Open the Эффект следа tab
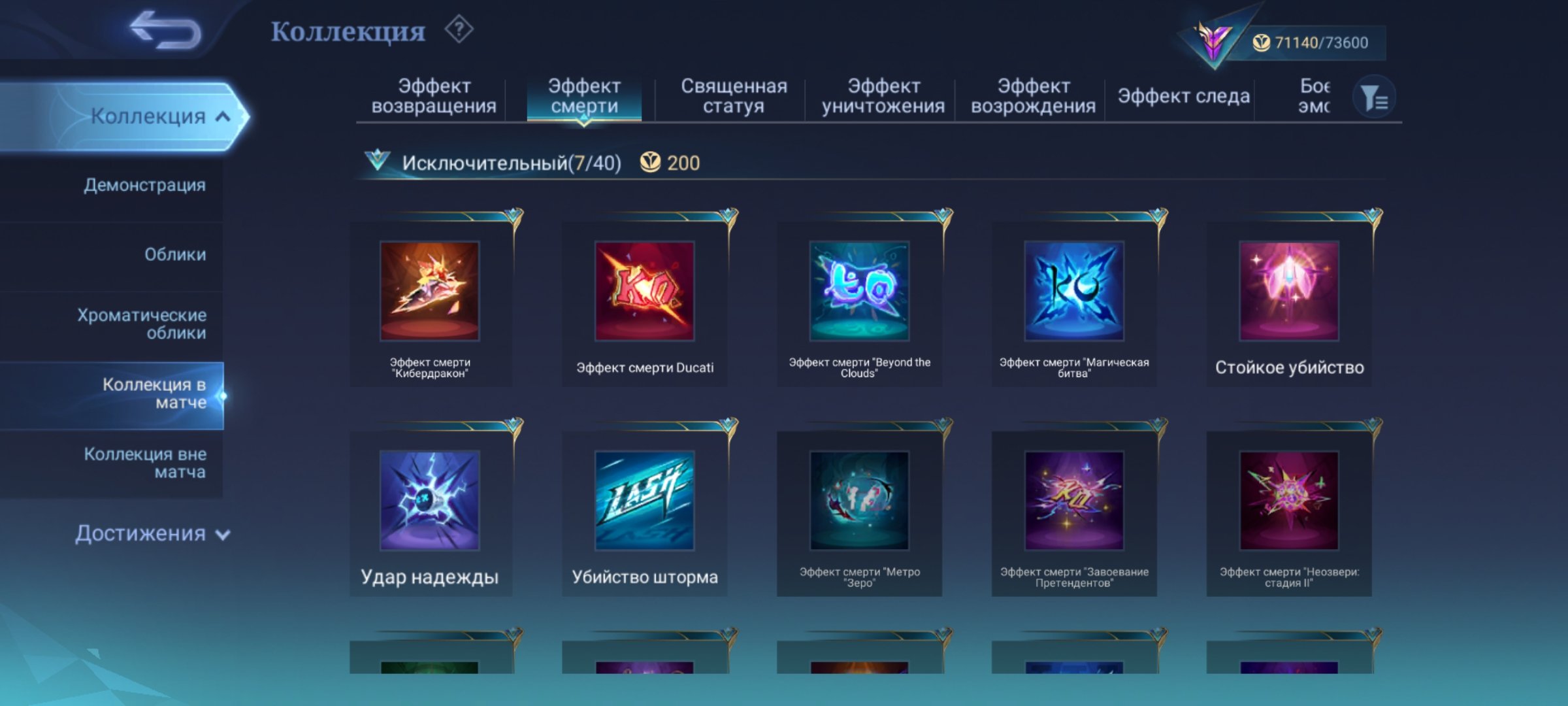The height and width of the screenshot is (706, 1568). coord(1183,96)
